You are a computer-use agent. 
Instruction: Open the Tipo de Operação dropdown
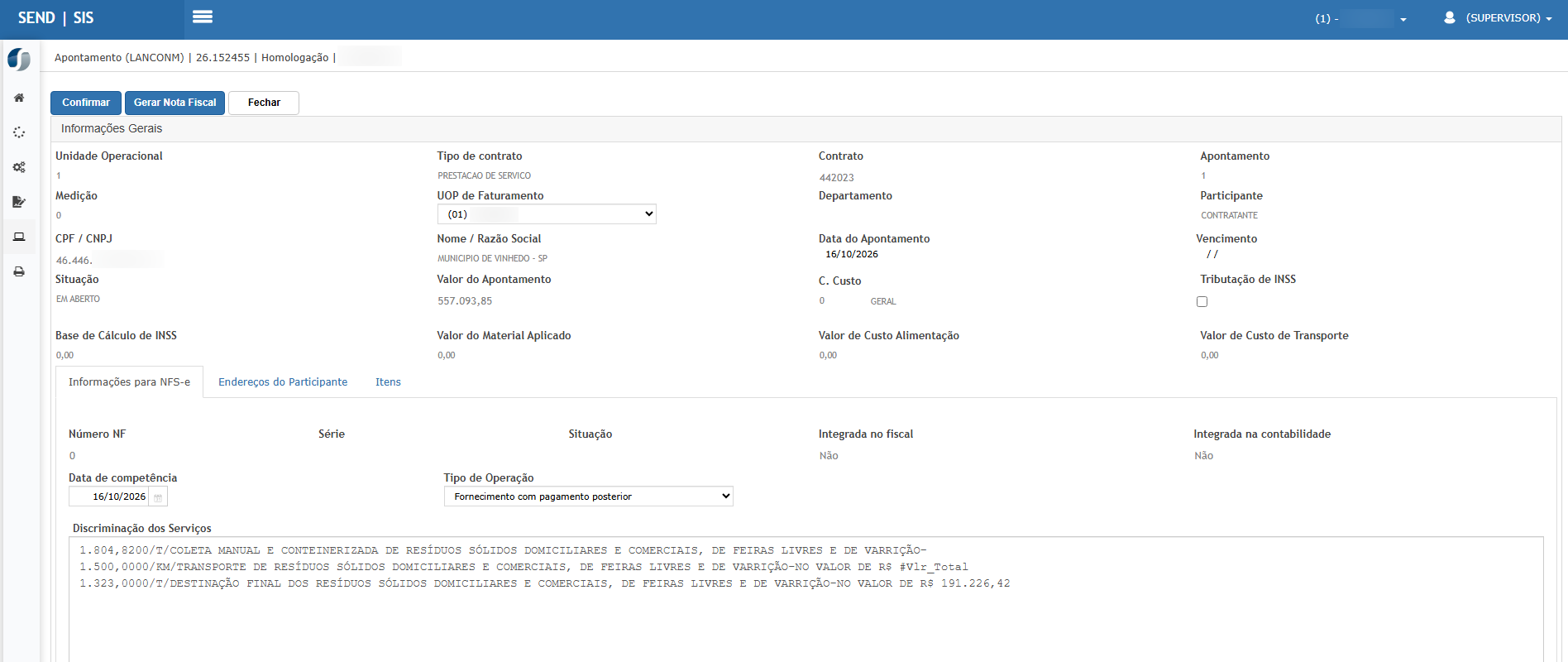point(588,496)
